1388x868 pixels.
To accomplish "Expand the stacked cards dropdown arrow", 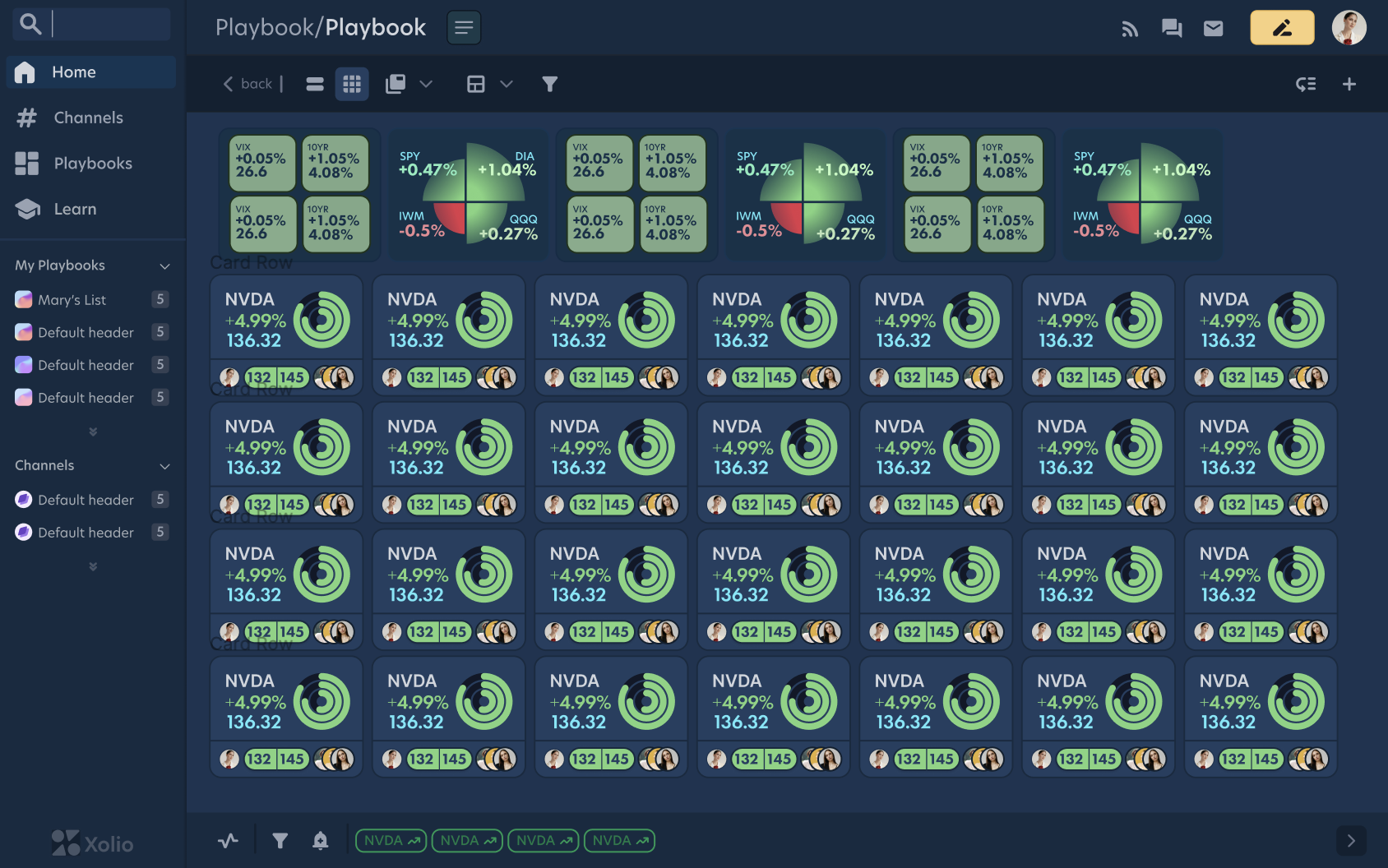I will pos(426,84).
